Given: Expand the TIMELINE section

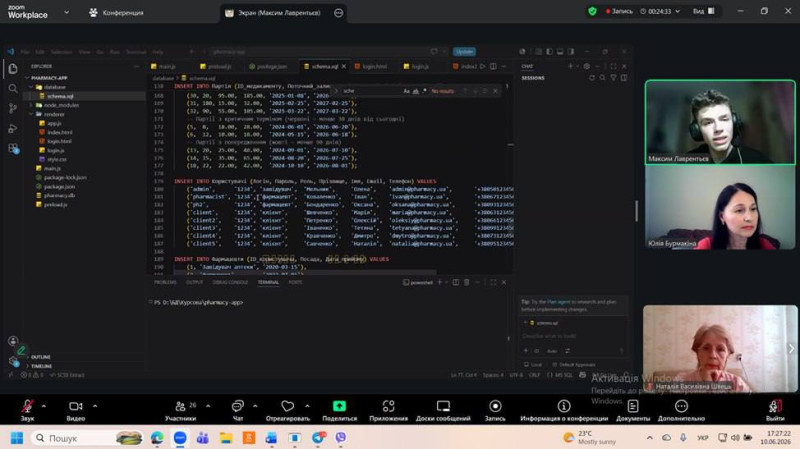Looking at the screenshot, I should pyautogui.click(x=39, y=366).
